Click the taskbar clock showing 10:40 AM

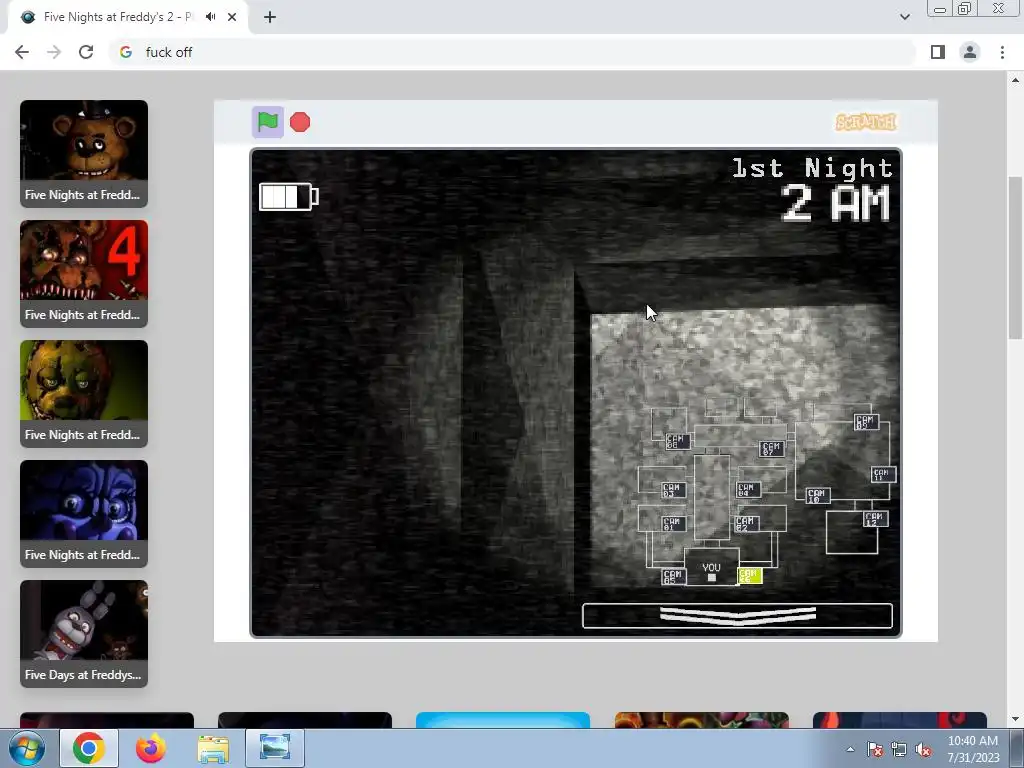pos(973,749)
